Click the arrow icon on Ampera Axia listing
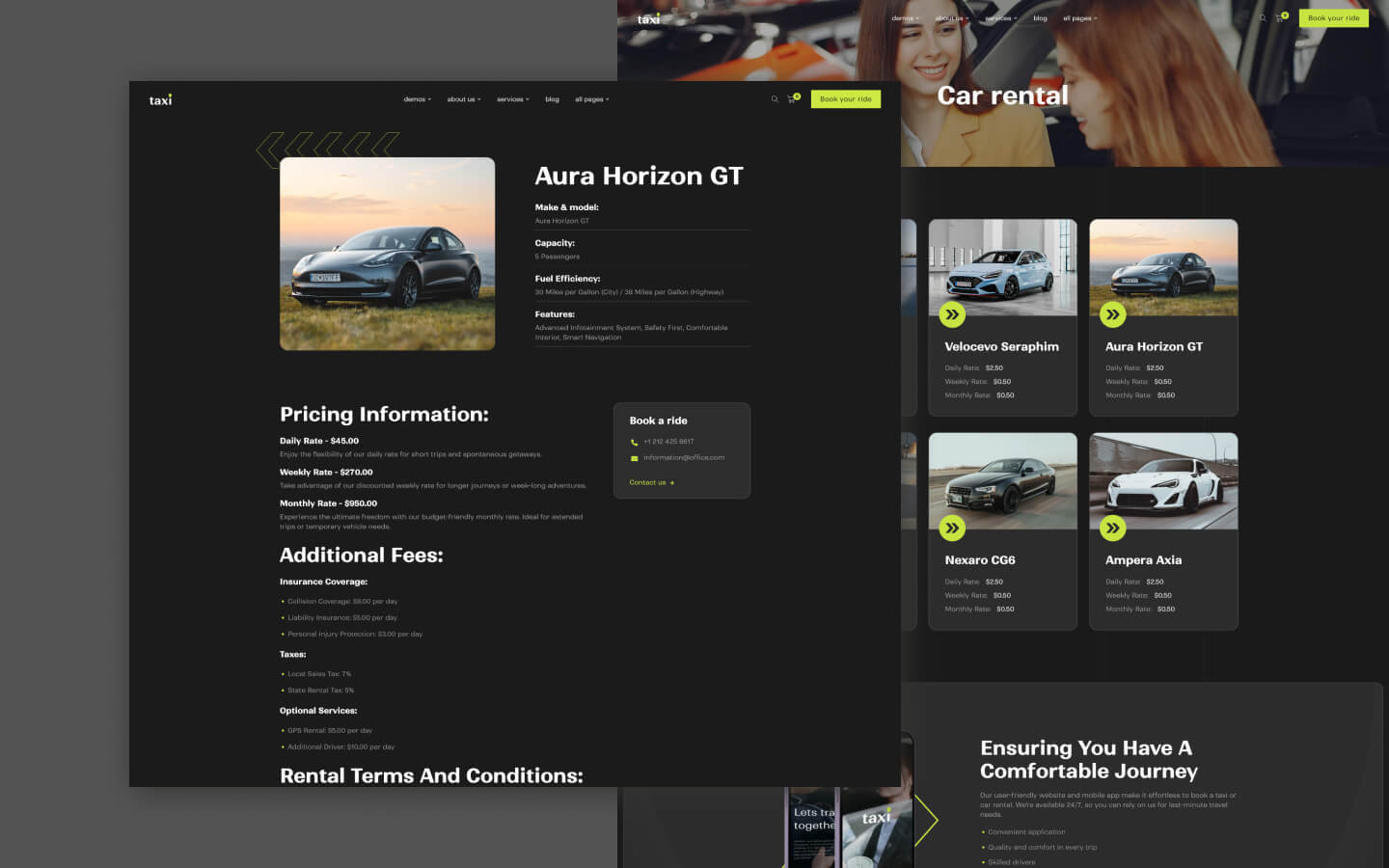Viewport: 1389px width, 868px height. tap(1113, 529)
